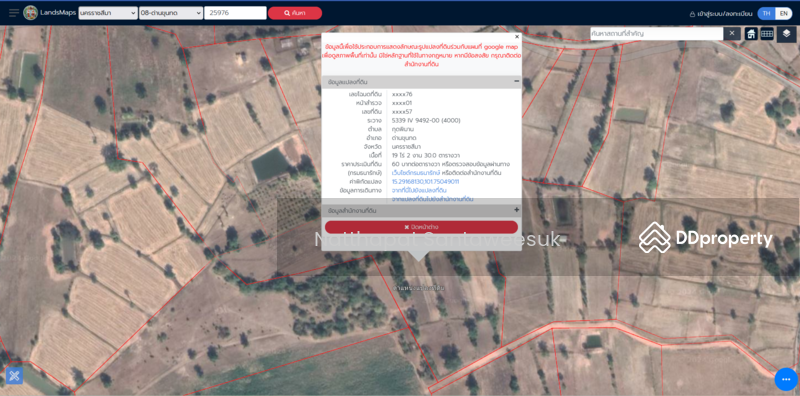Open the parcel coordinates link
800x396 pixels.
click(425, 181)
